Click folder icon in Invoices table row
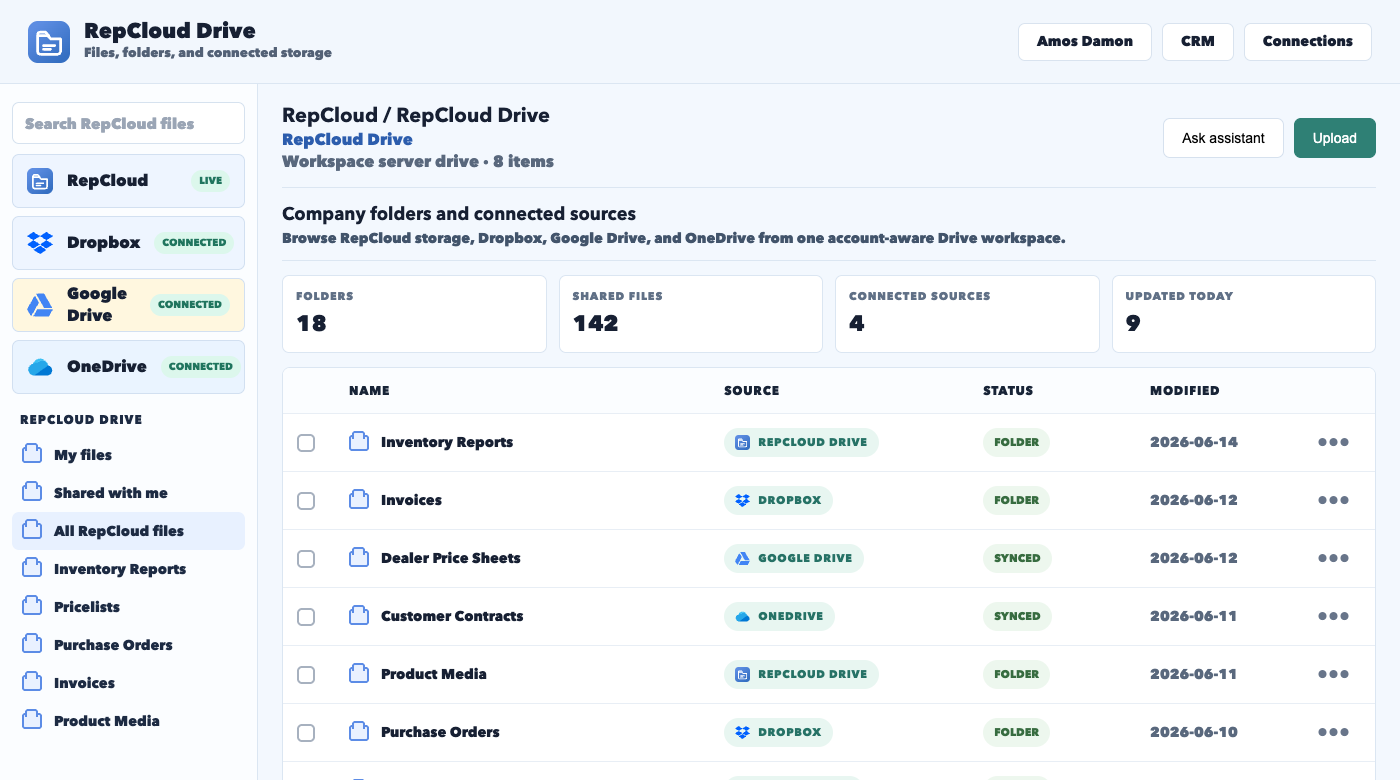Image resolution: width=1400 pixels, height=780 pixels. click(x=359, y=500)
